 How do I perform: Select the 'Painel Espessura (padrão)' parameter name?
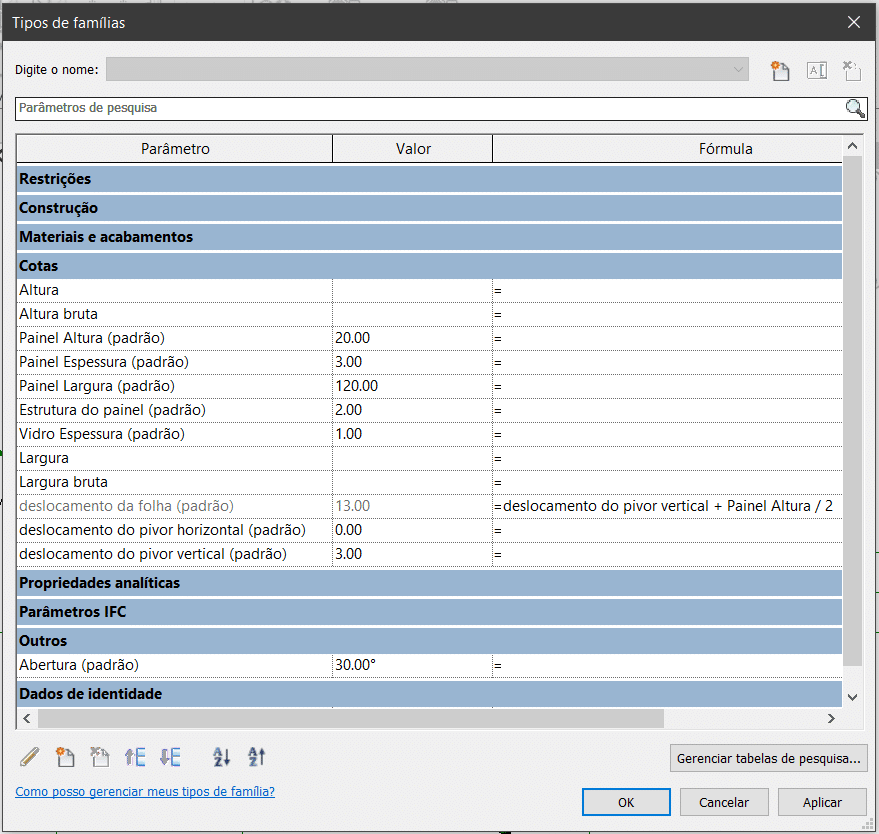click(x=104, y=362)
